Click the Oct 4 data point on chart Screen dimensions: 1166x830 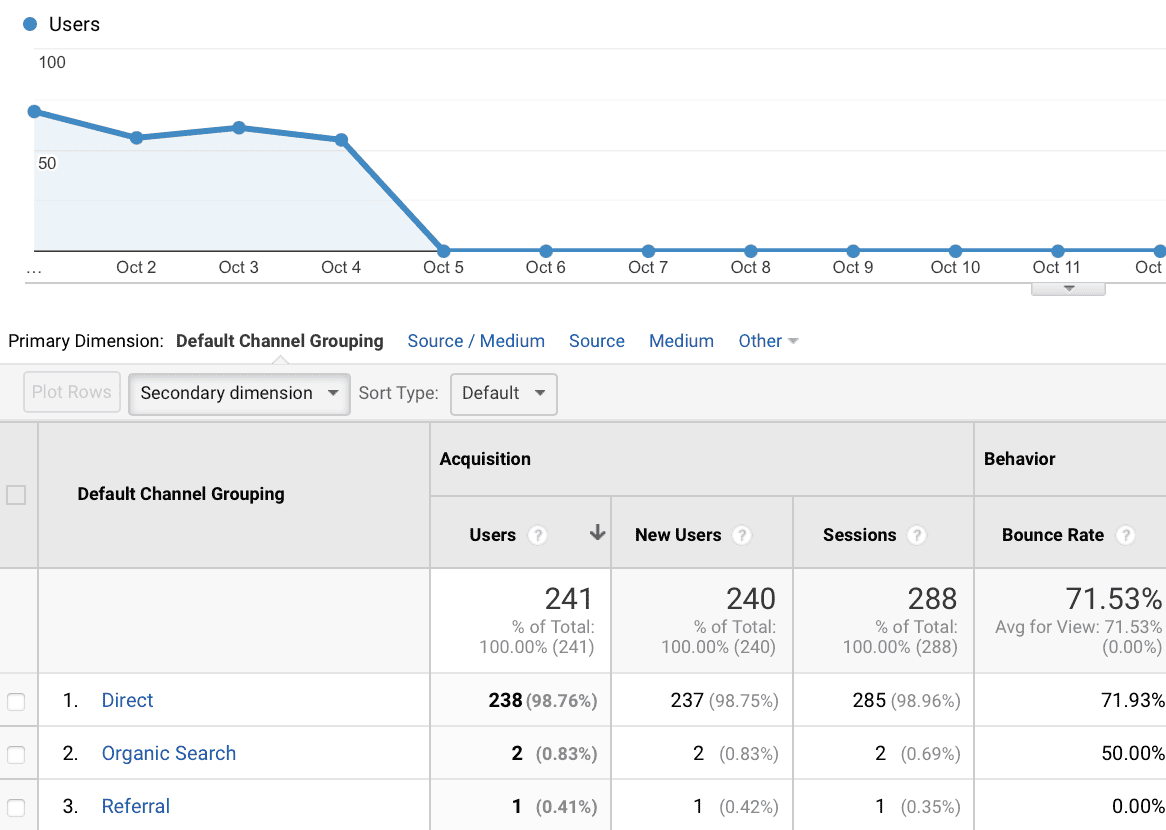click(x=341, y=140)
